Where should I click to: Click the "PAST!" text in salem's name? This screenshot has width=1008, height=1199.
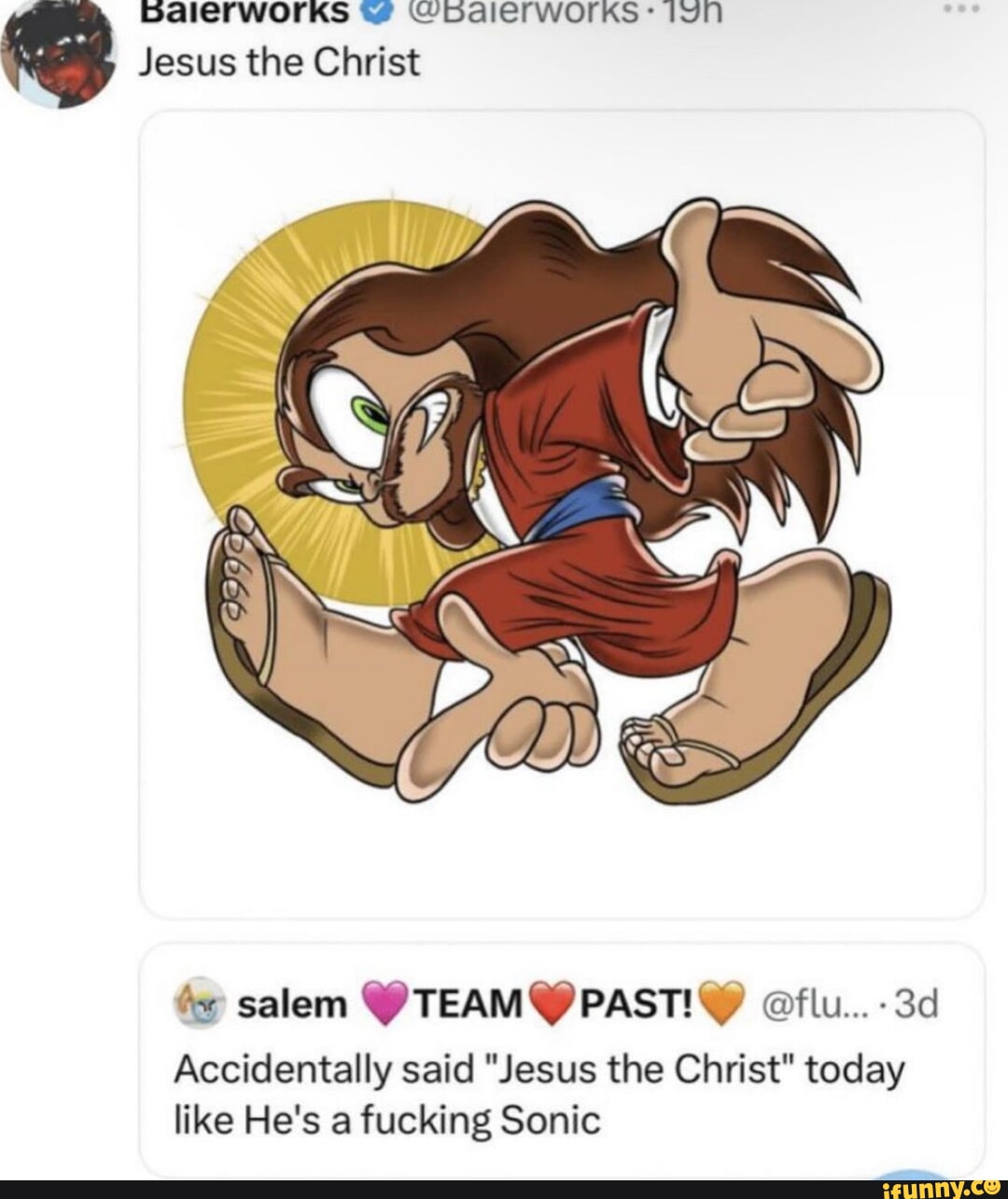(x=638, y=1004)
